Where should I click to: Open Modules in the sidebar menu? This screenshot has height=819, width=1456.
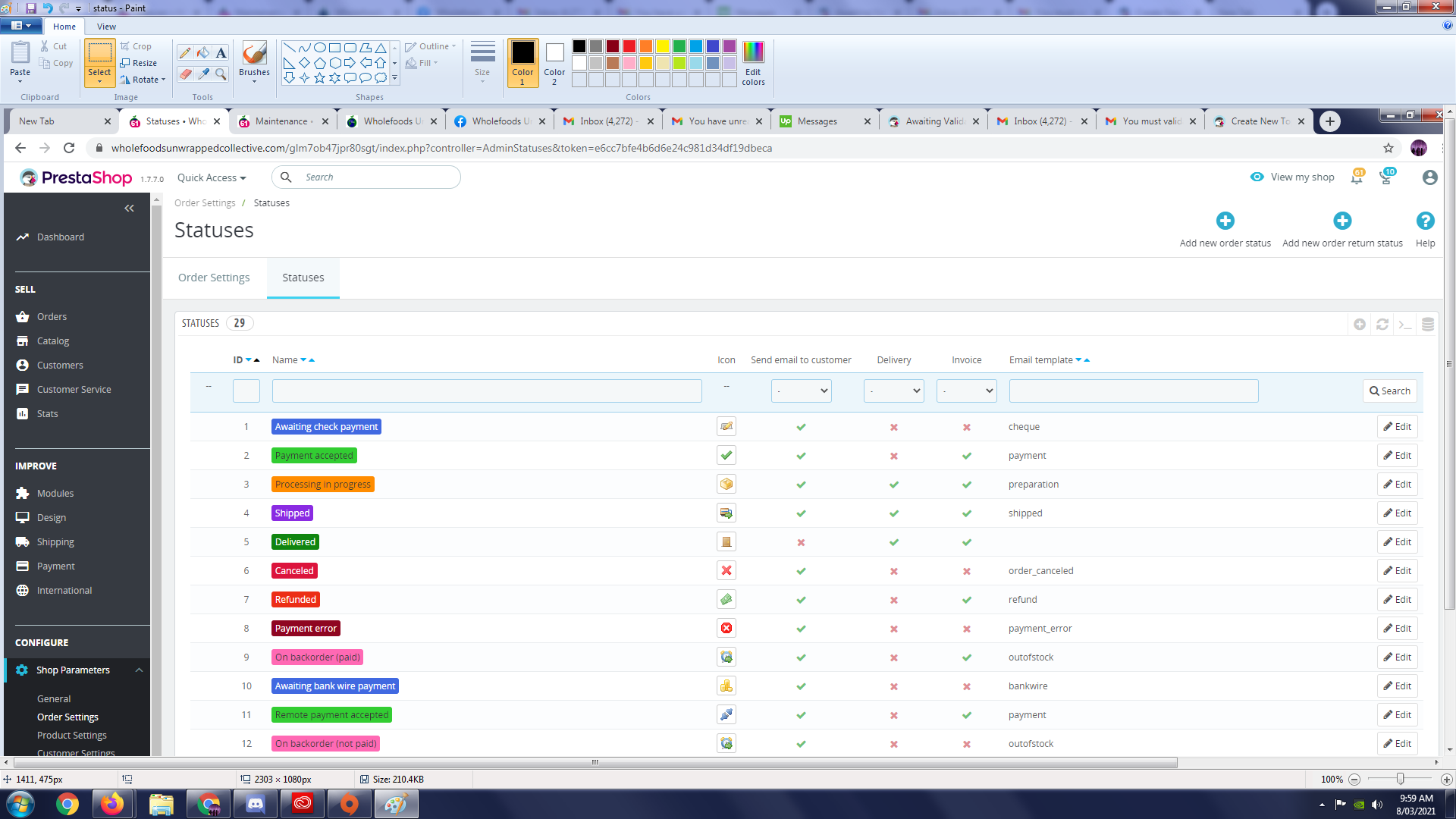point(55,494)
